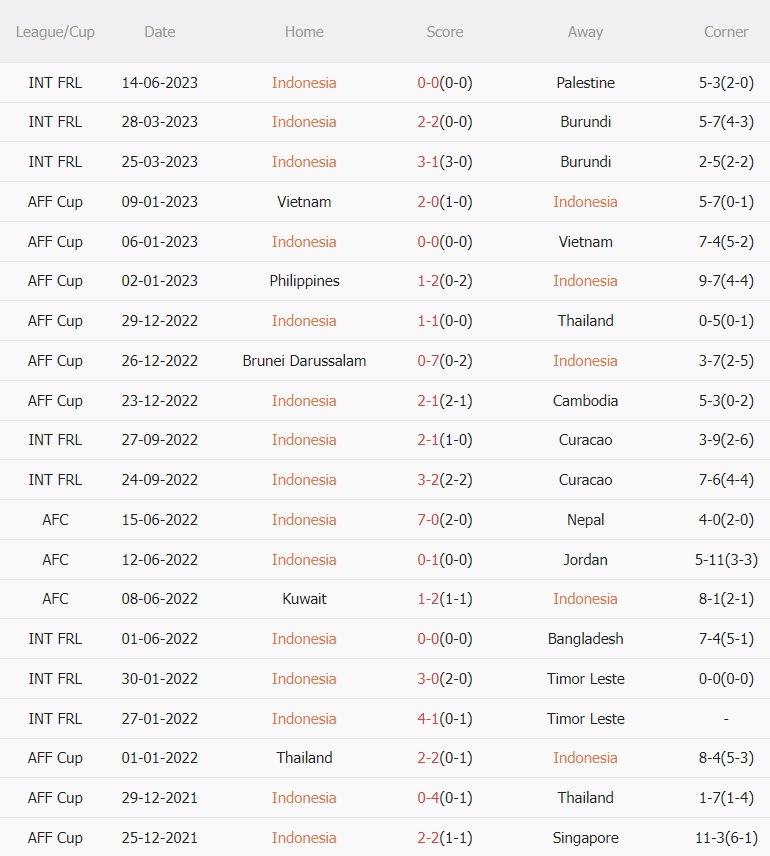Open the Palestine team link

click(x=585, y=83)
